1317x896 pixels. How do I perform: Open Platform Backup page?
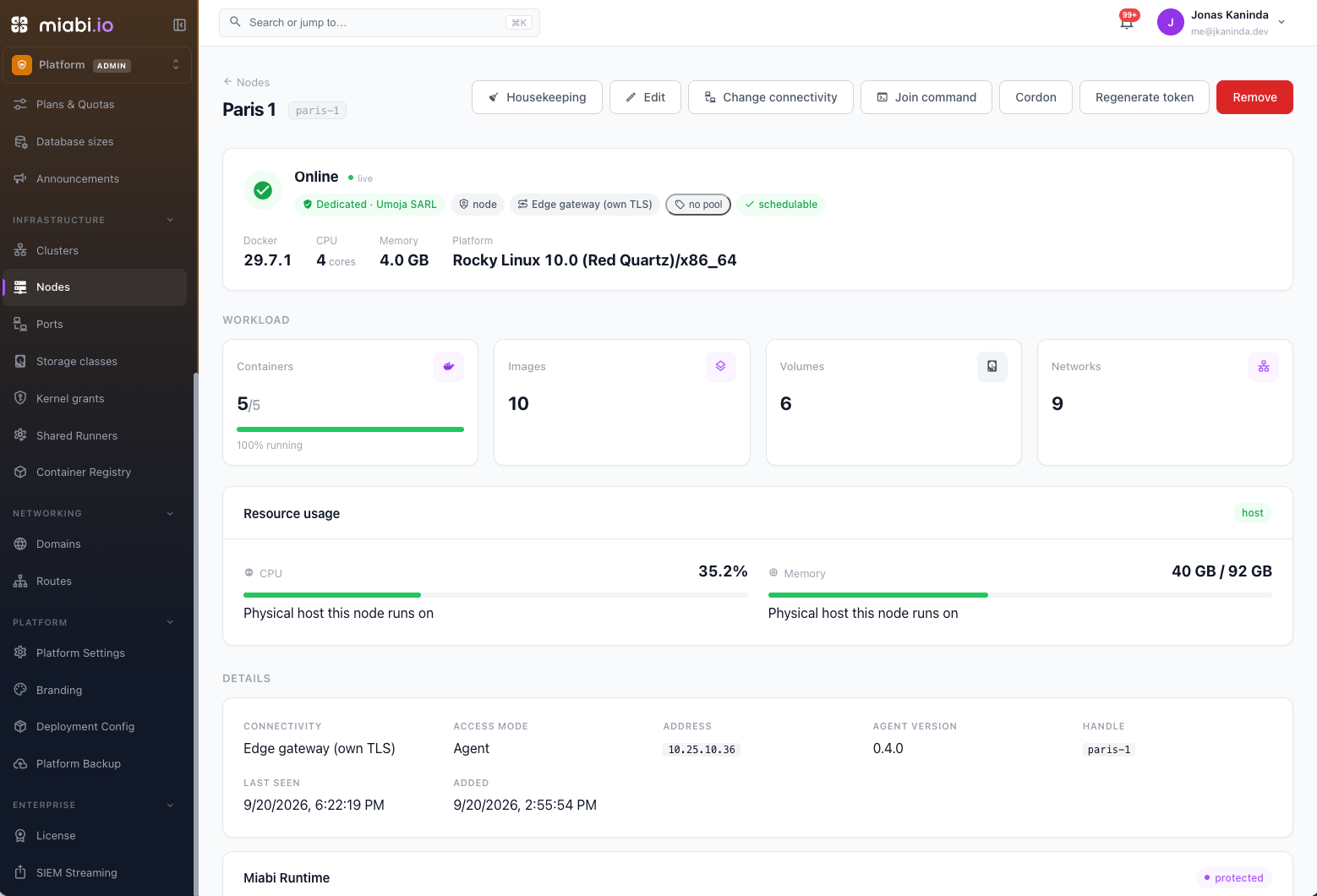[95, 763]
